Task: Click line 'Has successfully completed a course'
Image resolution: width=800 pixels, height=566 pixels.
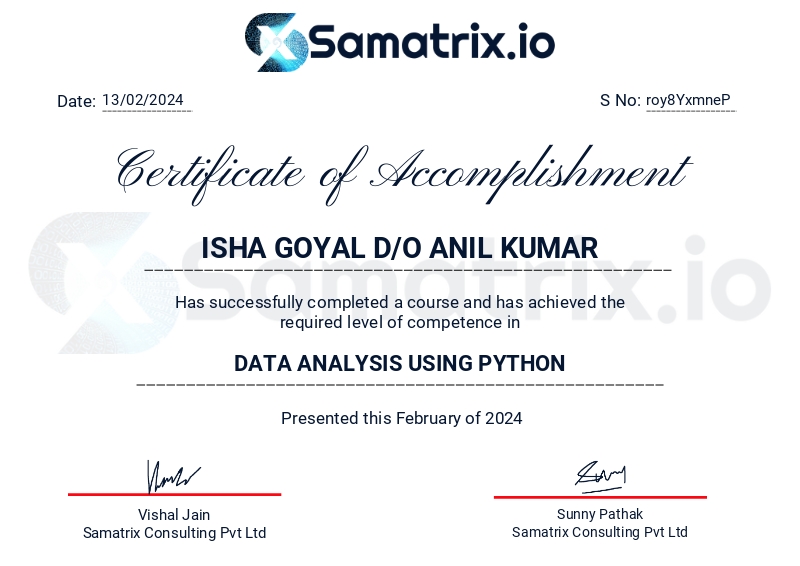Action: tap(400, 302)
